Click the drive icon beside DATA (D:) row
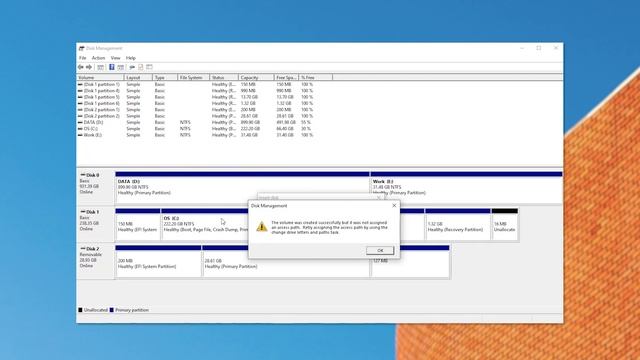This screenshot has height=360, width=640. 80,122
